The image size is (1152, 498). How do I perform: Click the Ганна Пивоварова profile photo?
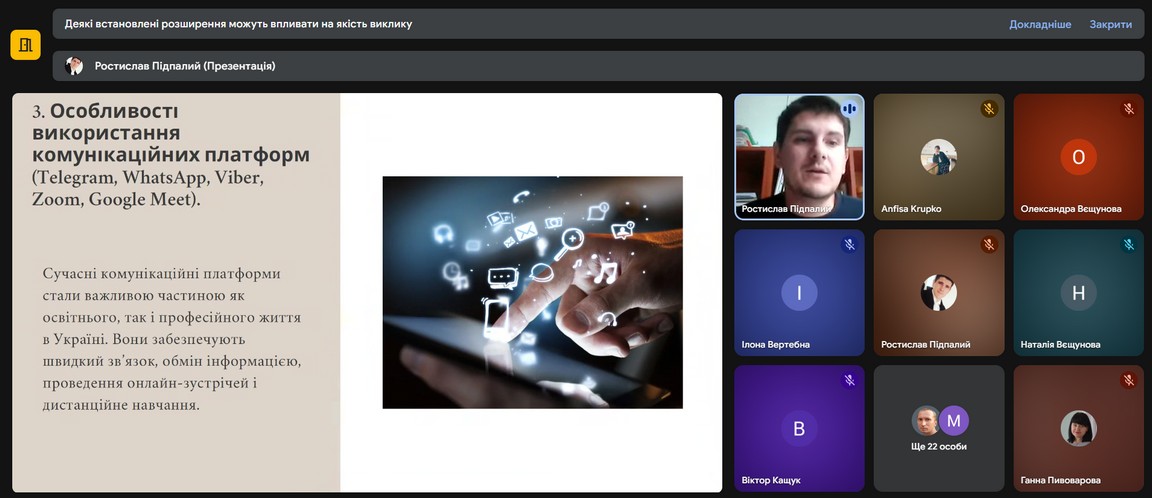1078,428
